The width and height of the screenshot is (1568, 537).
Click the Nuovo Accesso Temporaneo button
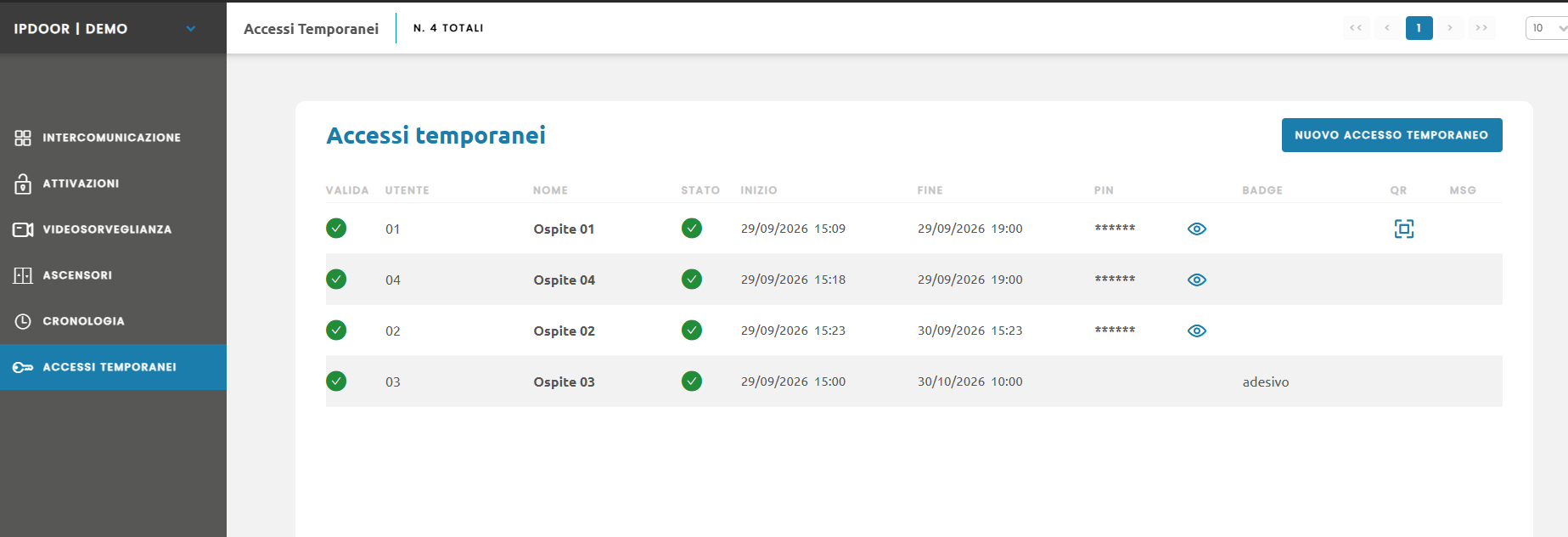(x=1391, y=135)
